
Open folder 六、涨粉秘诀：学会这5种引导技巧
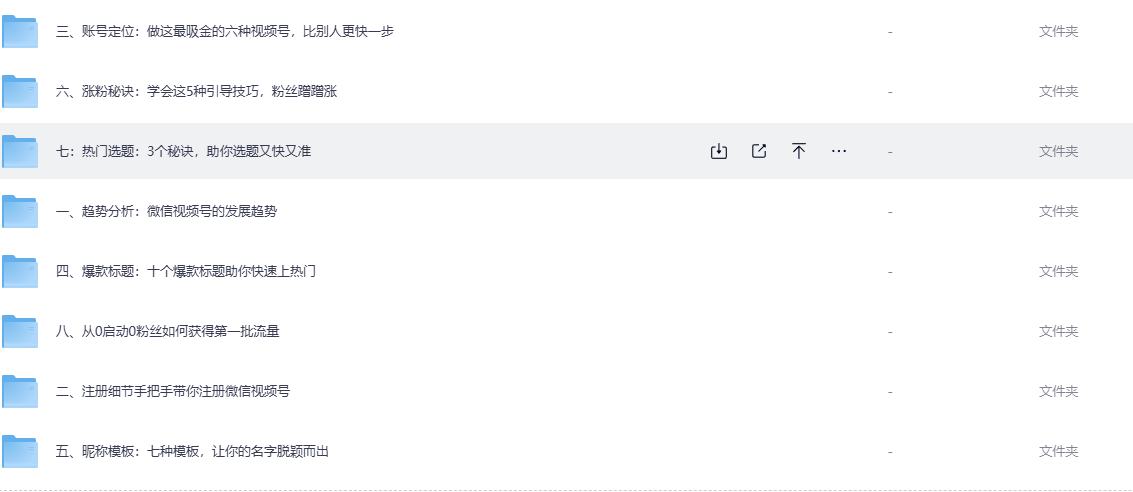[x=197, y=91]
